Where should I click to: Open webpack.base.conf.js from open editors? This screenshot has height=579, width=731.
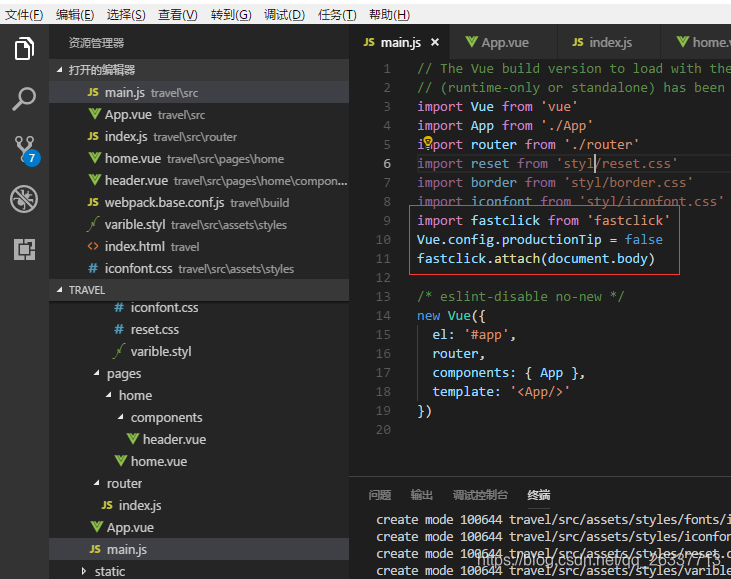click(199, 202)
